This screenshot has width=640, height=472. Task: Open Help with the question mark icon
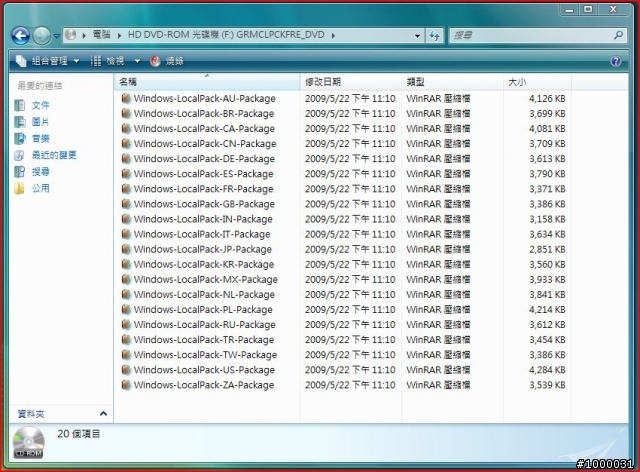click(x=616, y=61)
